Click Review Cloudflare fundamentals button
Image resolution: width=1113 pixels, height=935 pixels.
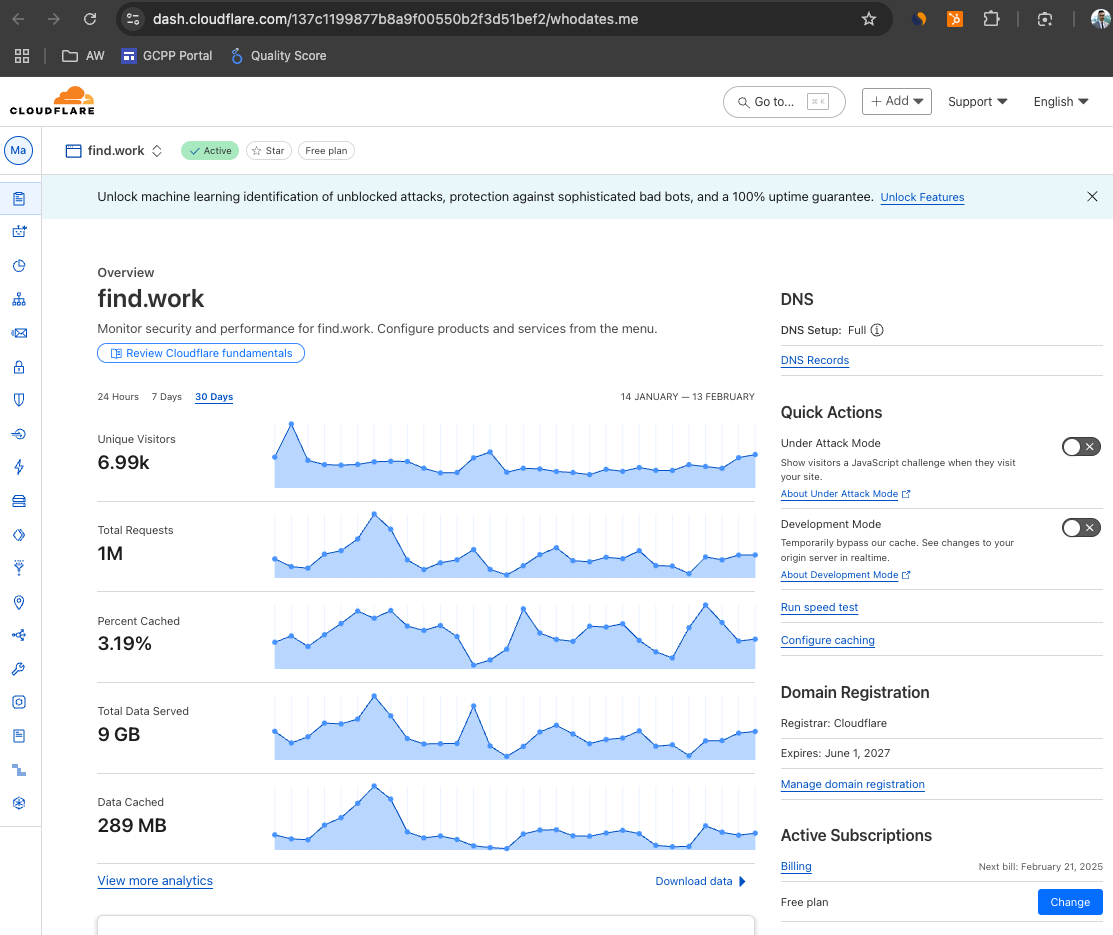[201, 354]
